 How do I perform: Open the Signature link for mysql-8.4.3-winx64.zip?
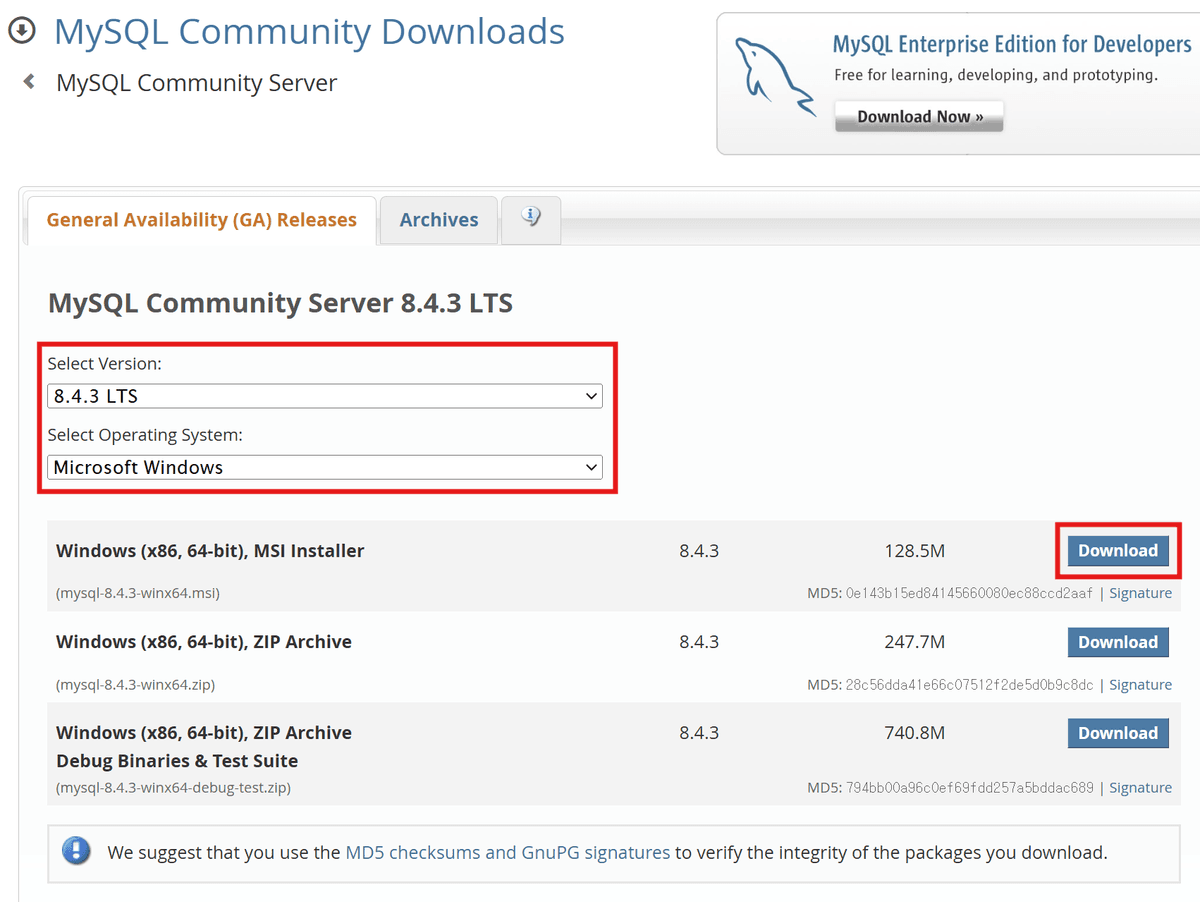click(x=1140, y=684)
